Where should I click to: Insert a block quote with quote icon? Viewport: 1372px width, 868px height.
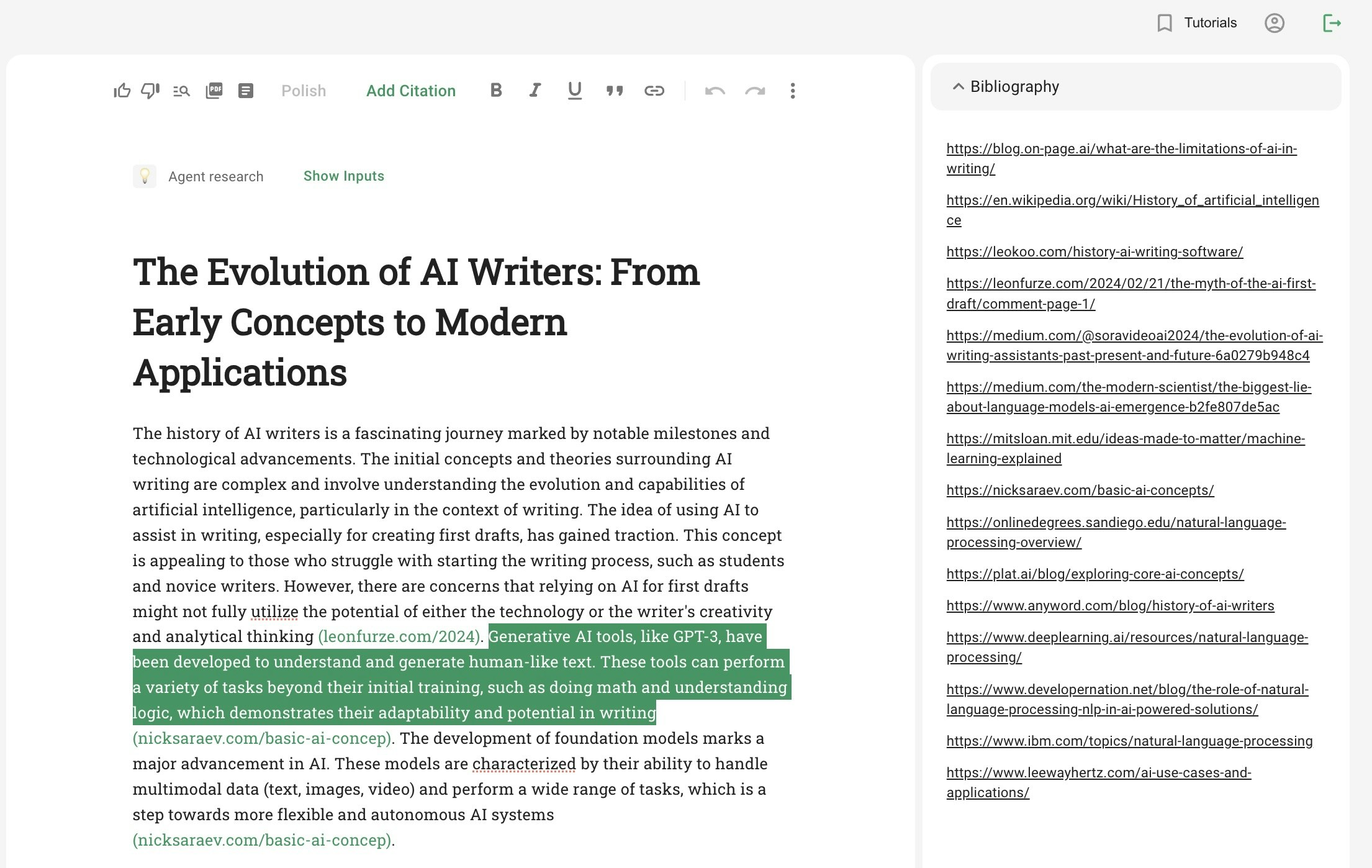tap(615, 91)
